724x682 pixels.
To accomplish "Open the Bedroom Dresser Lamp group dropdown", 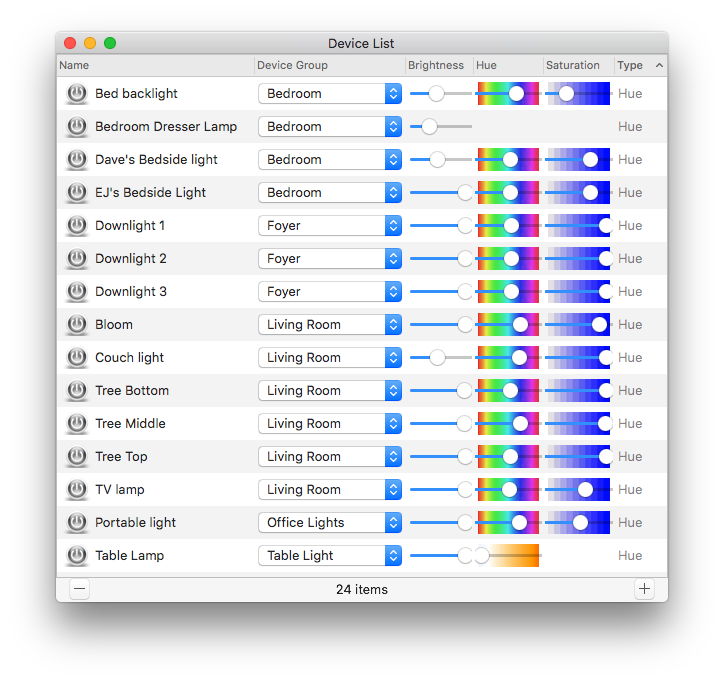I will click(x=330, y=127).
